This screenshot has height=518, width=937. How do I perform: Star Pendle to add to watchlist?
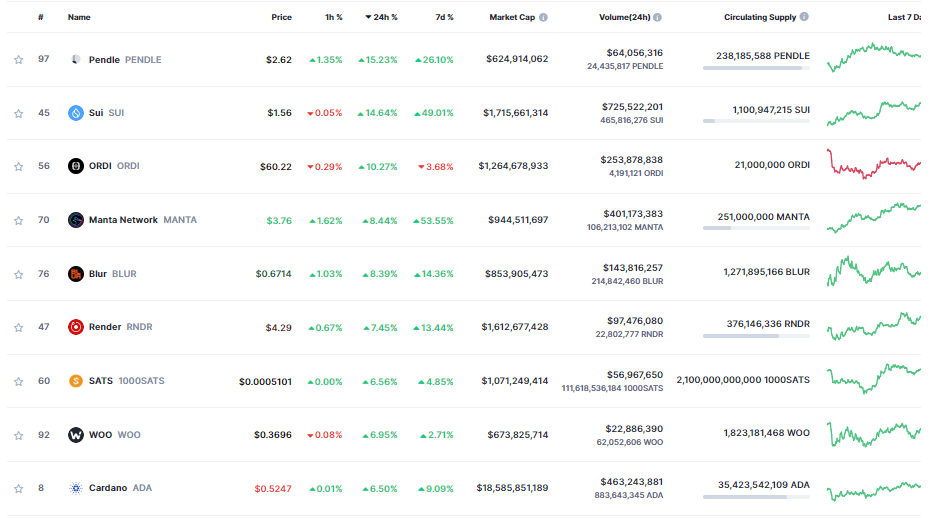pos(19,60)
